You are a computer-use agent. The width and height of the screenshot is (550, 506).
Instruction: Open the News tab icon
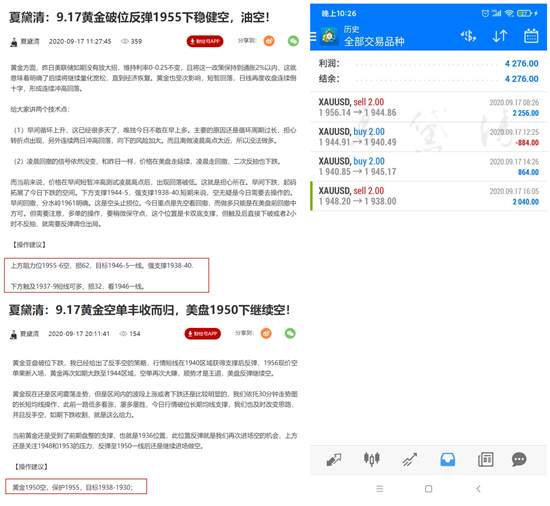click(485, 459)
